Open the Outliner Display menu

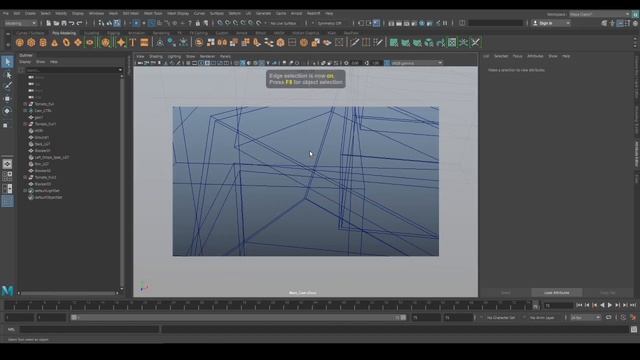tap(25, 62)
